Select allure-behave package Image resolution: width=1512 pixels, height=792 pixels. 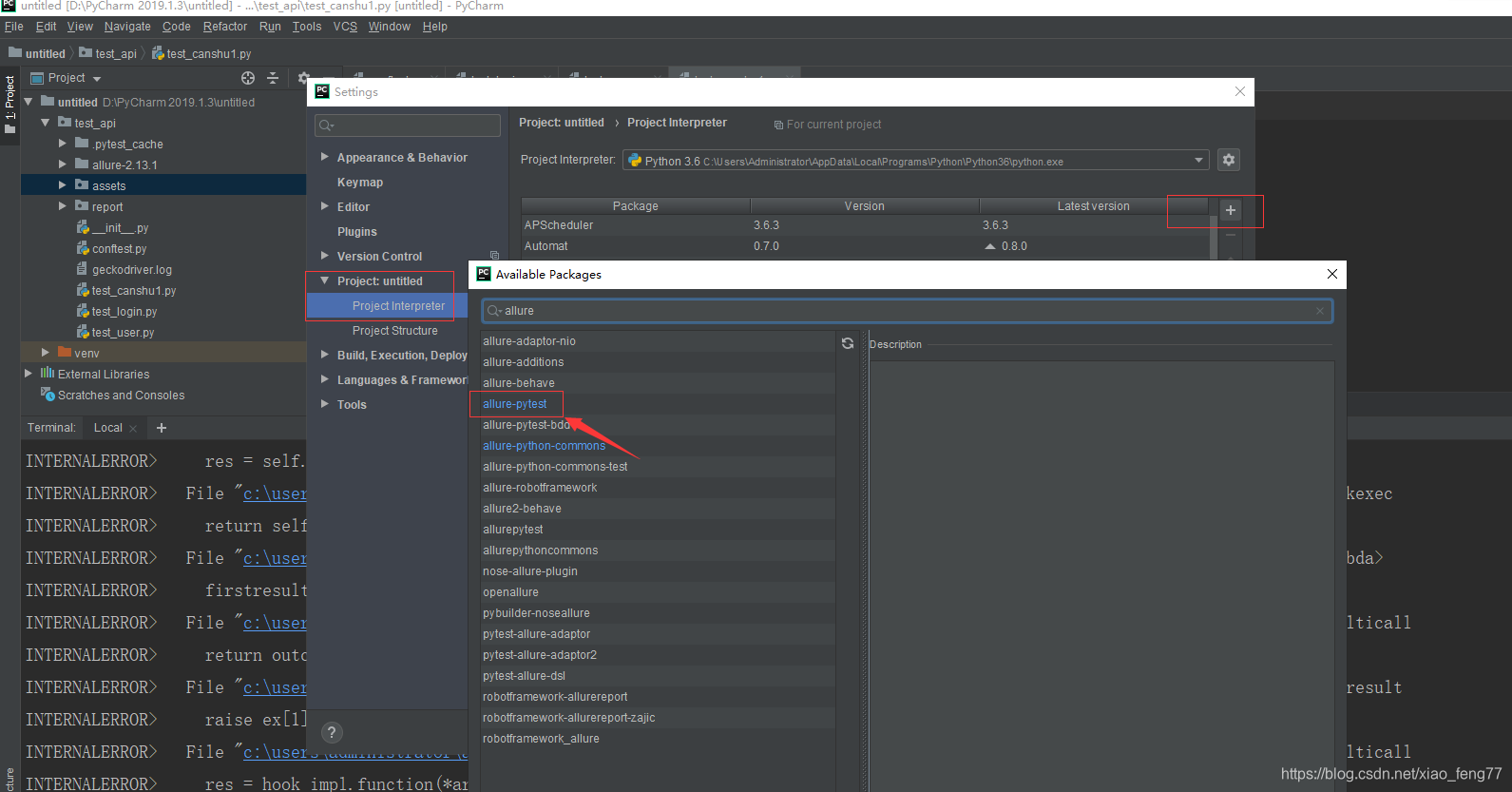(x=519, y=383)
